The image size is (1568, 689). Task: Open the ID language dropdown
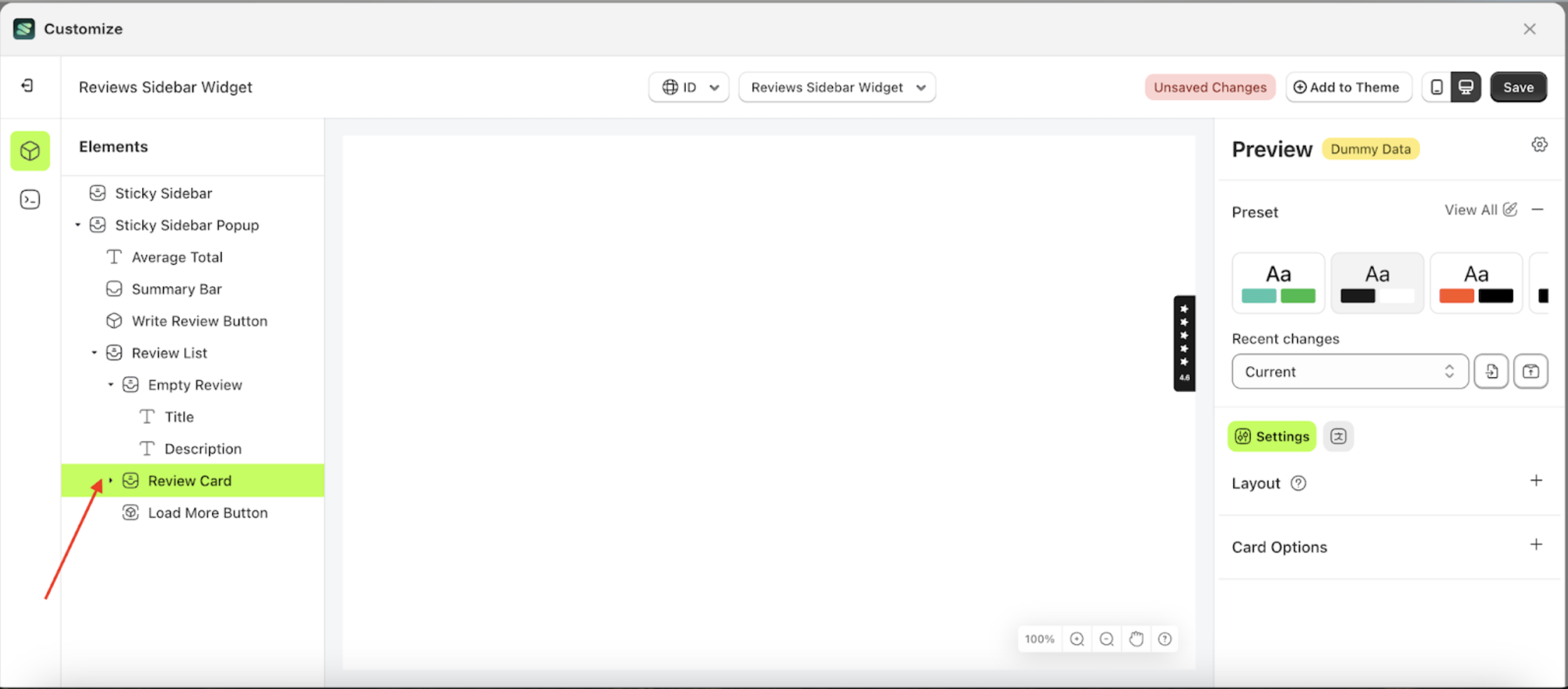coord(688,87)
